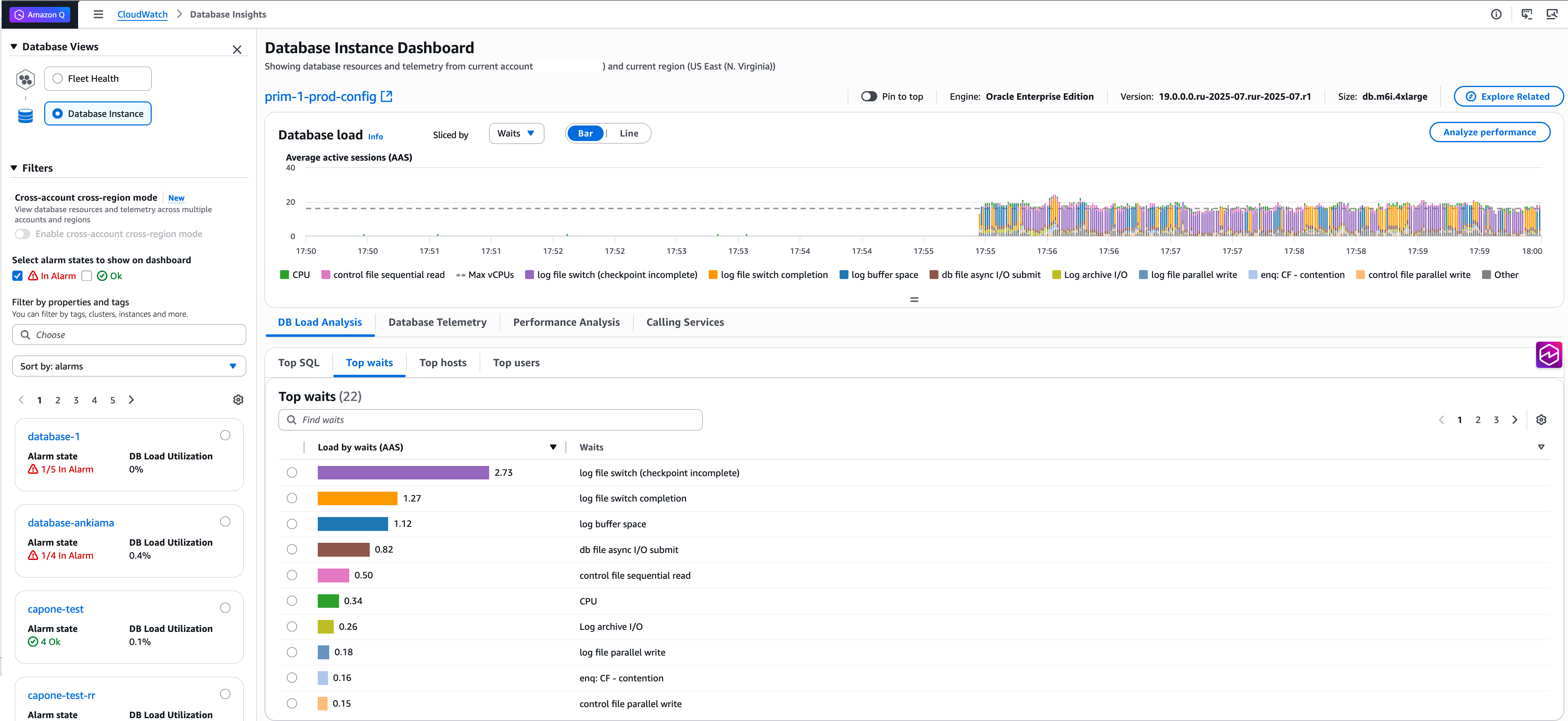The width and height of the screenshot is (1568, 721).
Task: Sort the Waits column with arrow
Action: (x=1541, y=447)
